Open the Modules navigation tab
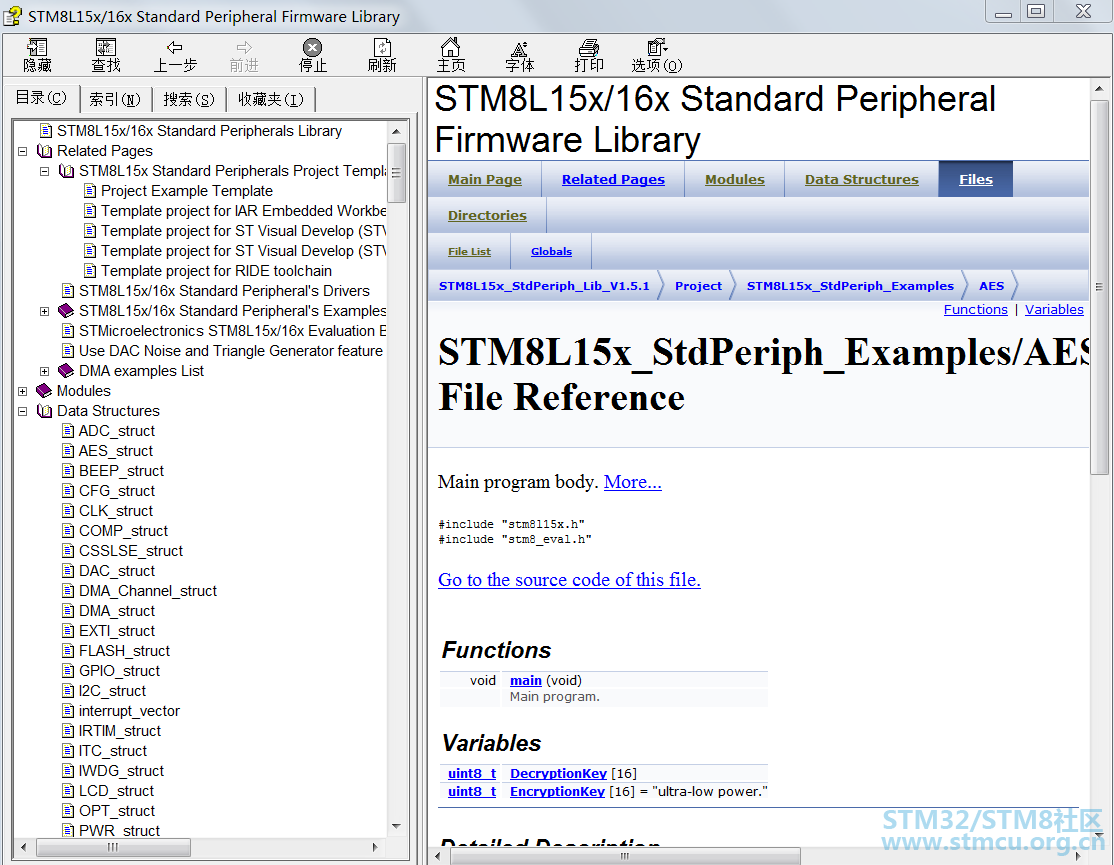 pyautogui.click(x=735, y=180)
